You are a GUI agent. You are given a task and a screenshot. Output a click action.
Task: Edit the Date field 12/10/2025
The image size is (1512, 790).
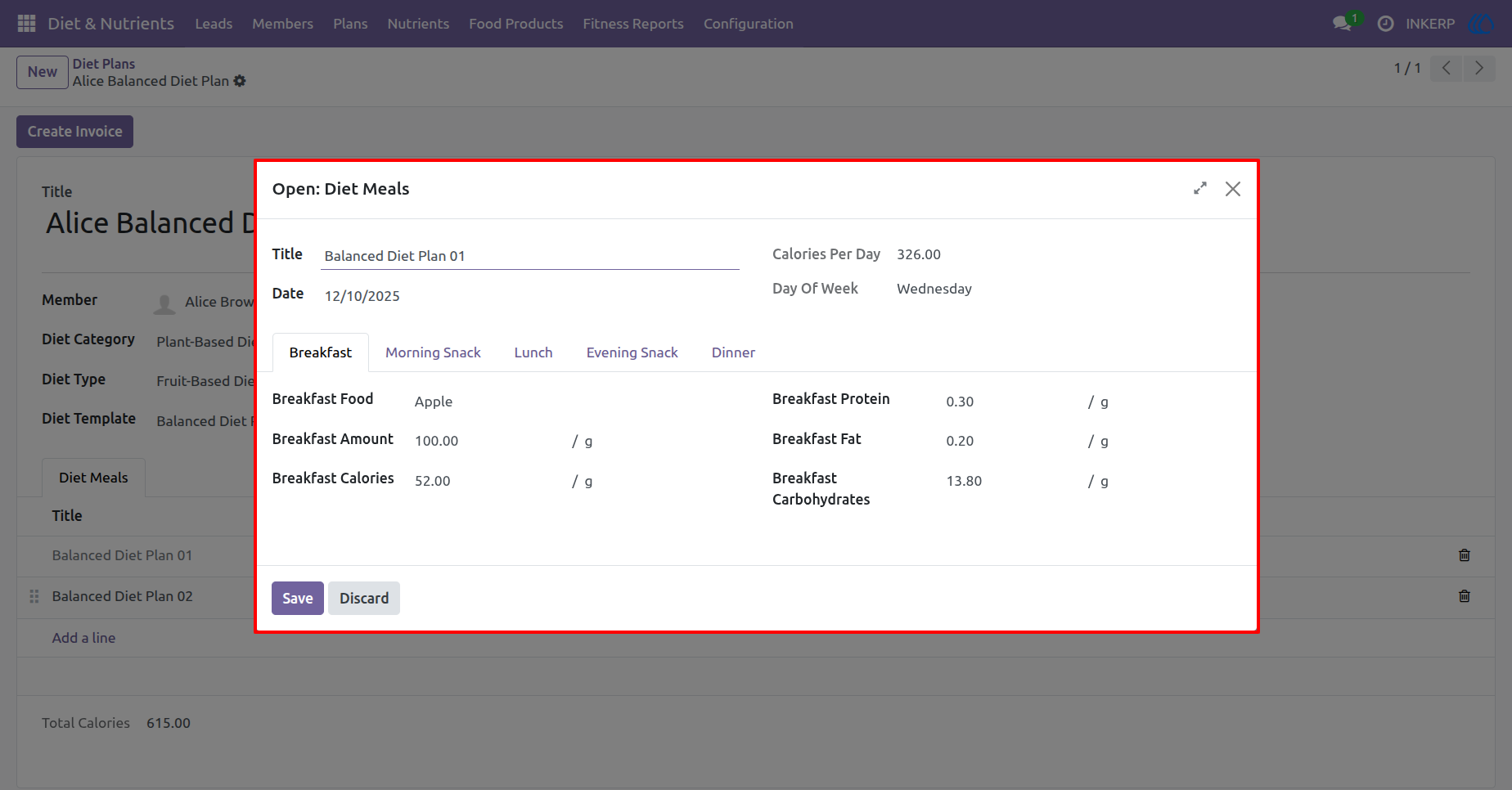point(530,296)
